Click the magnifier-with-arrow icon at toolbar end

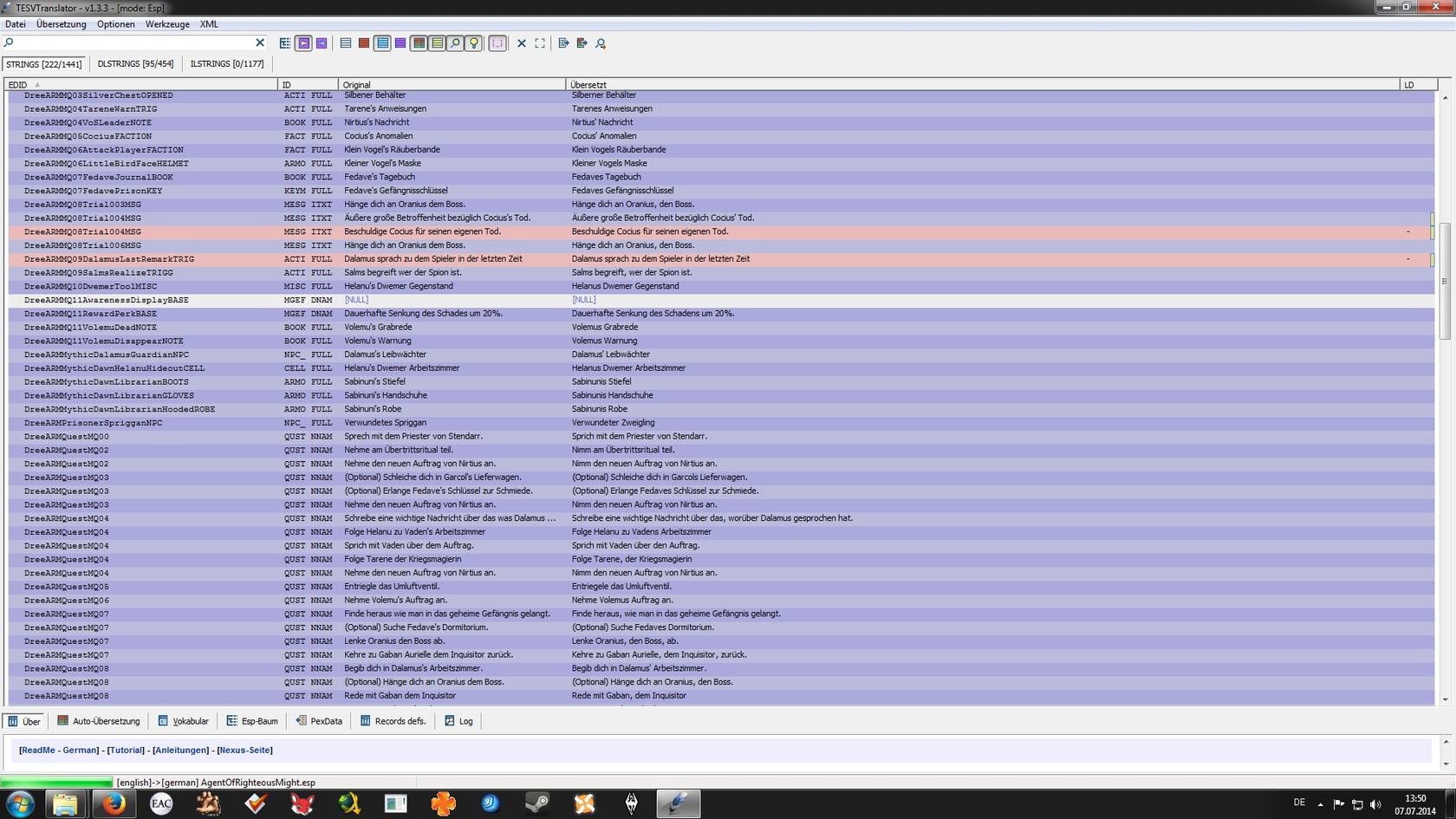(x=601, y=43)
